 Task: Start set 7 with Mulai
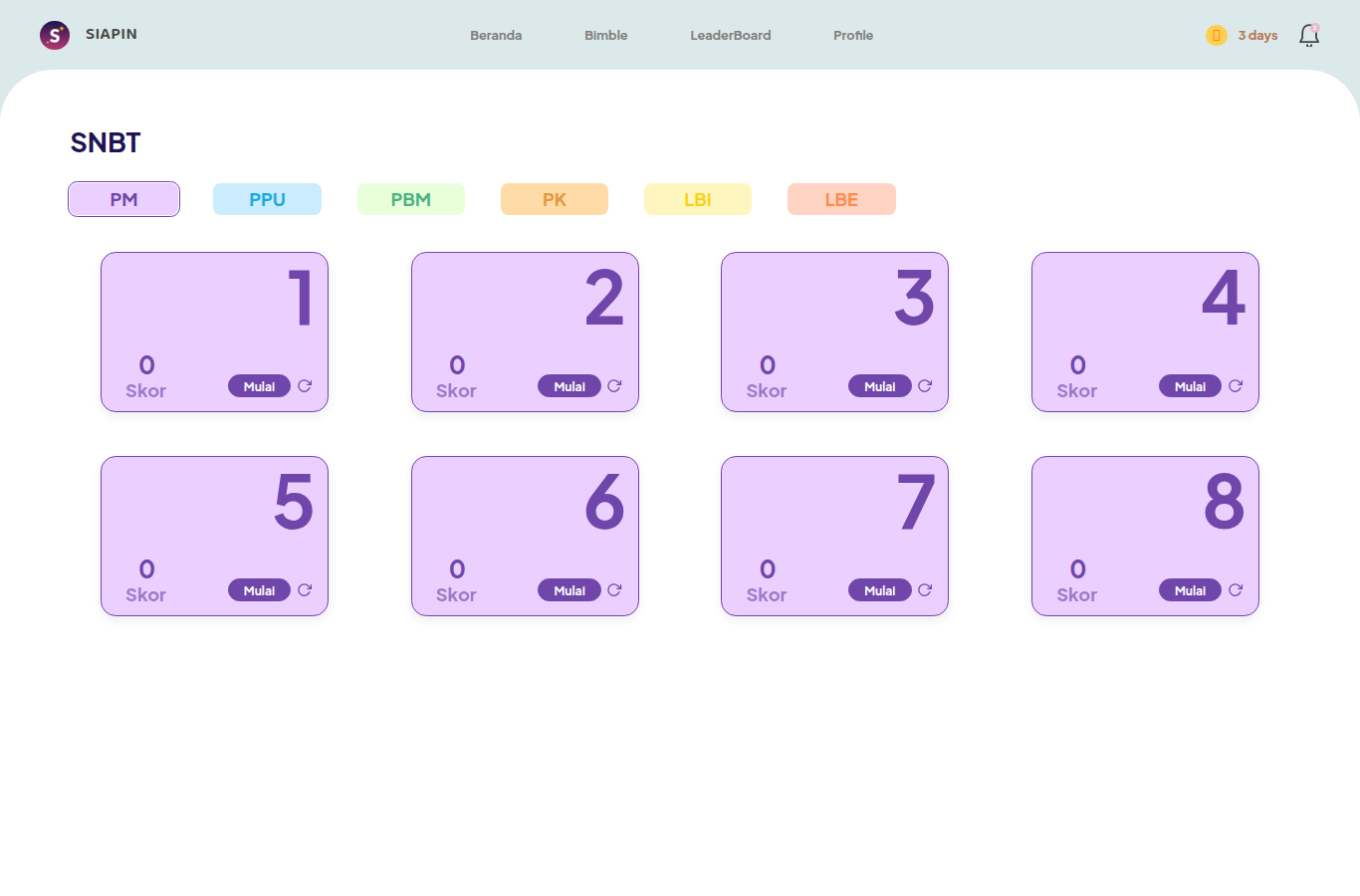coord(880,590)
